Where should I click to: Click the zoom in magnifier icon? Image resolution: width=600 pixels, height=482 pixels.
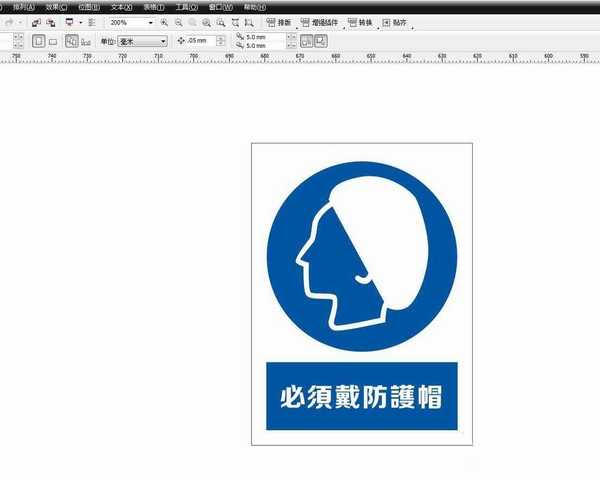coord(164,22)
